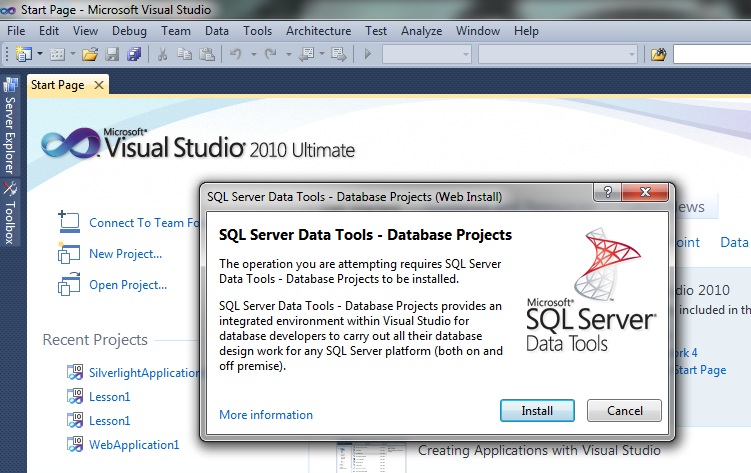Open the Solution Platforms combo box
This screenshot has width=751, height=473.
click(558, 54)
